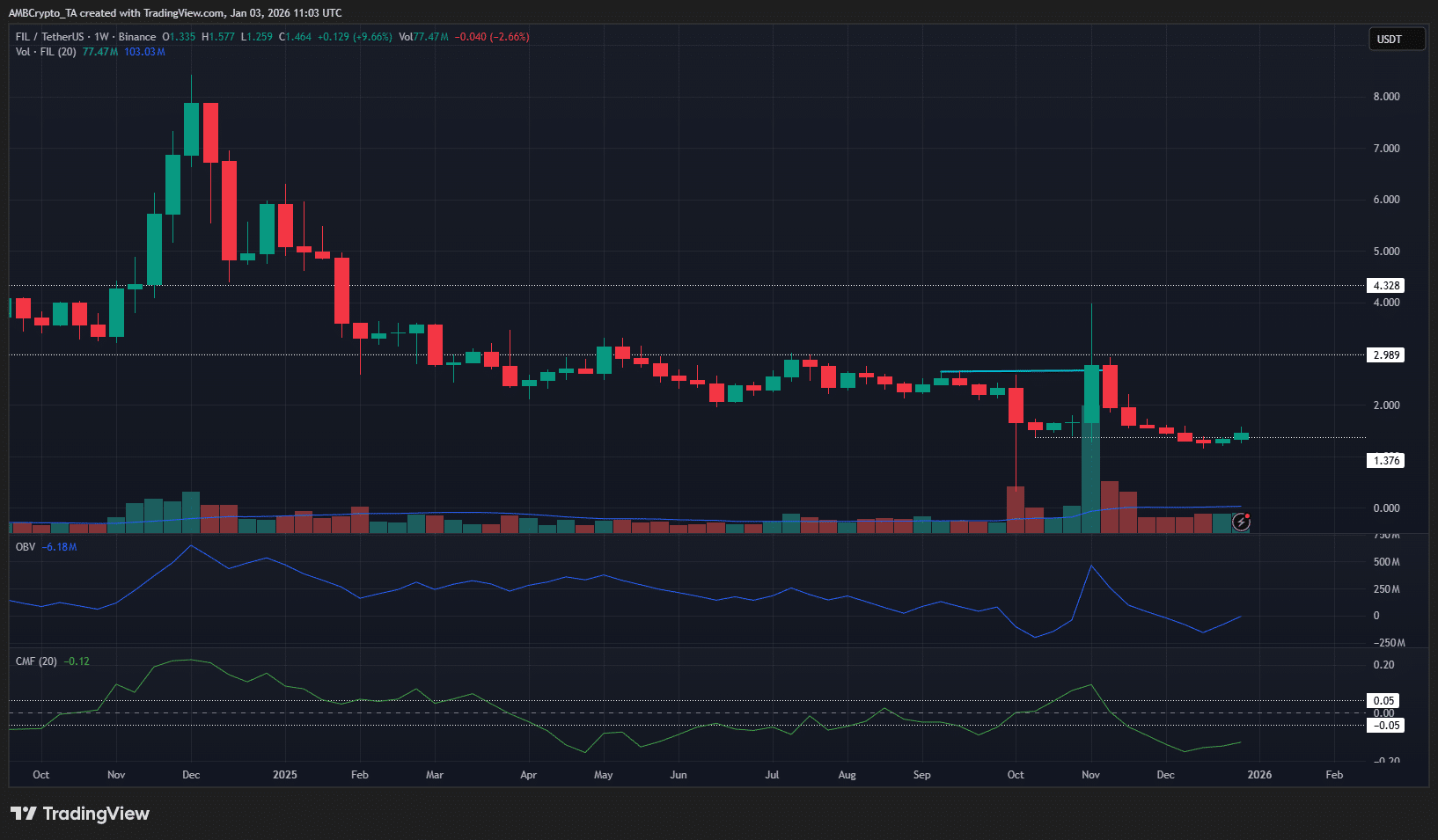This screenshot has height=840, width=1438.
Task: Click the red dot notification on lightning icon
Action: click(x=1249, y=515)
